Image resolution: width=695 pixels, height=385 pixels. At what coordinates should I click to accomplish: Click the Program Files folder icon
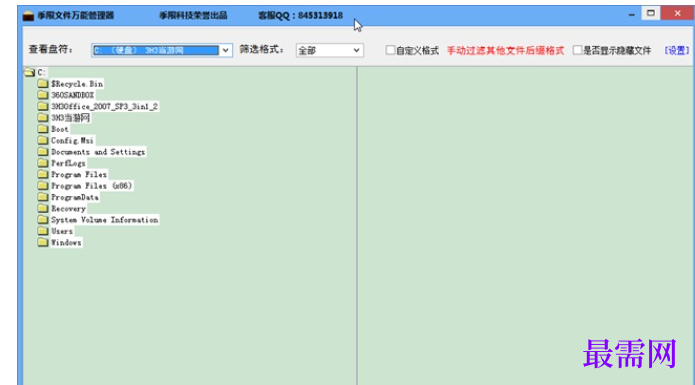coord(43,174)
